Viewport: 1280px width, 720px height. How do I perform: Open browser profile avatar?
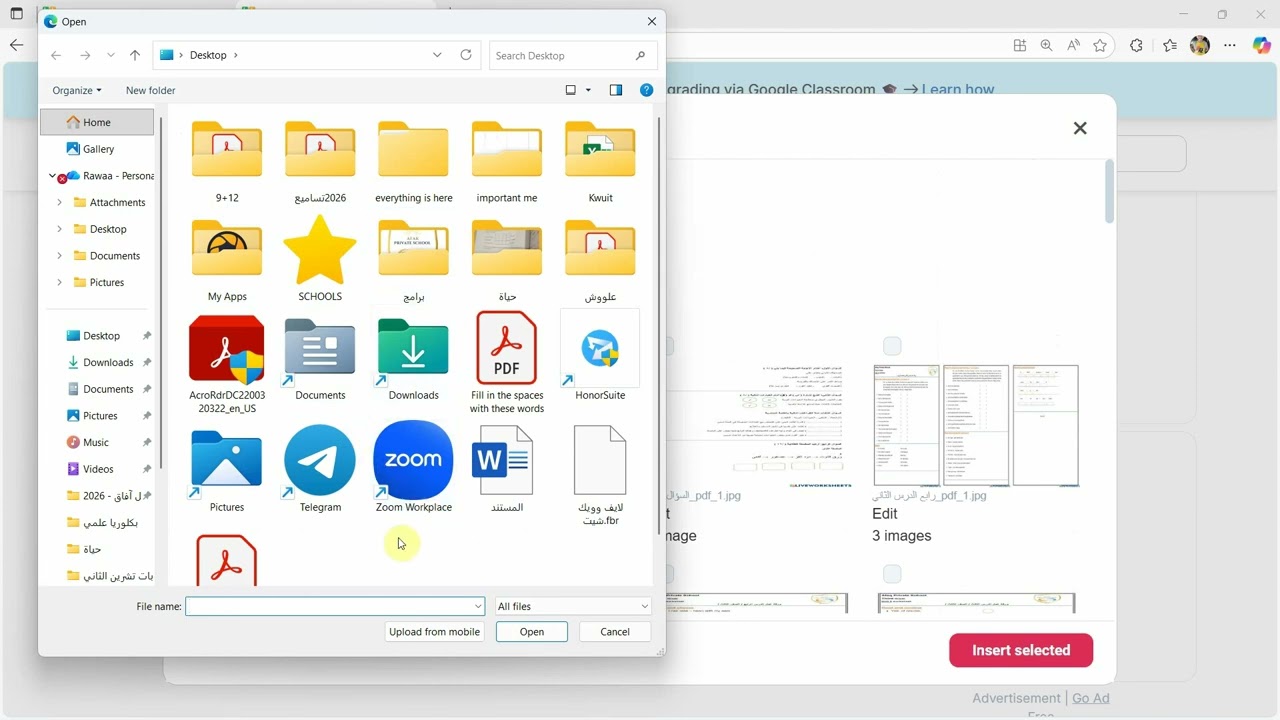(1200, 45)
